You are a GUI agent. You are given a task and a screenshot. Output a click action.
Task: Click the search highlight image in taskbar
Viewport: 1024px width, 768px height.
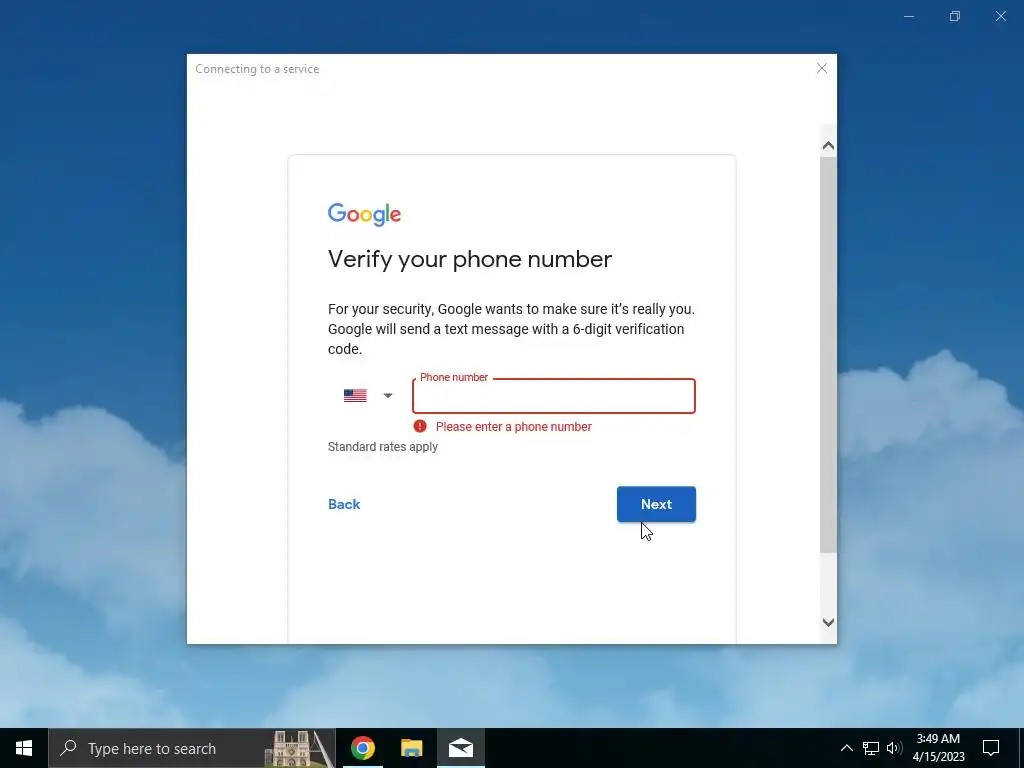(x=300, y=748)
